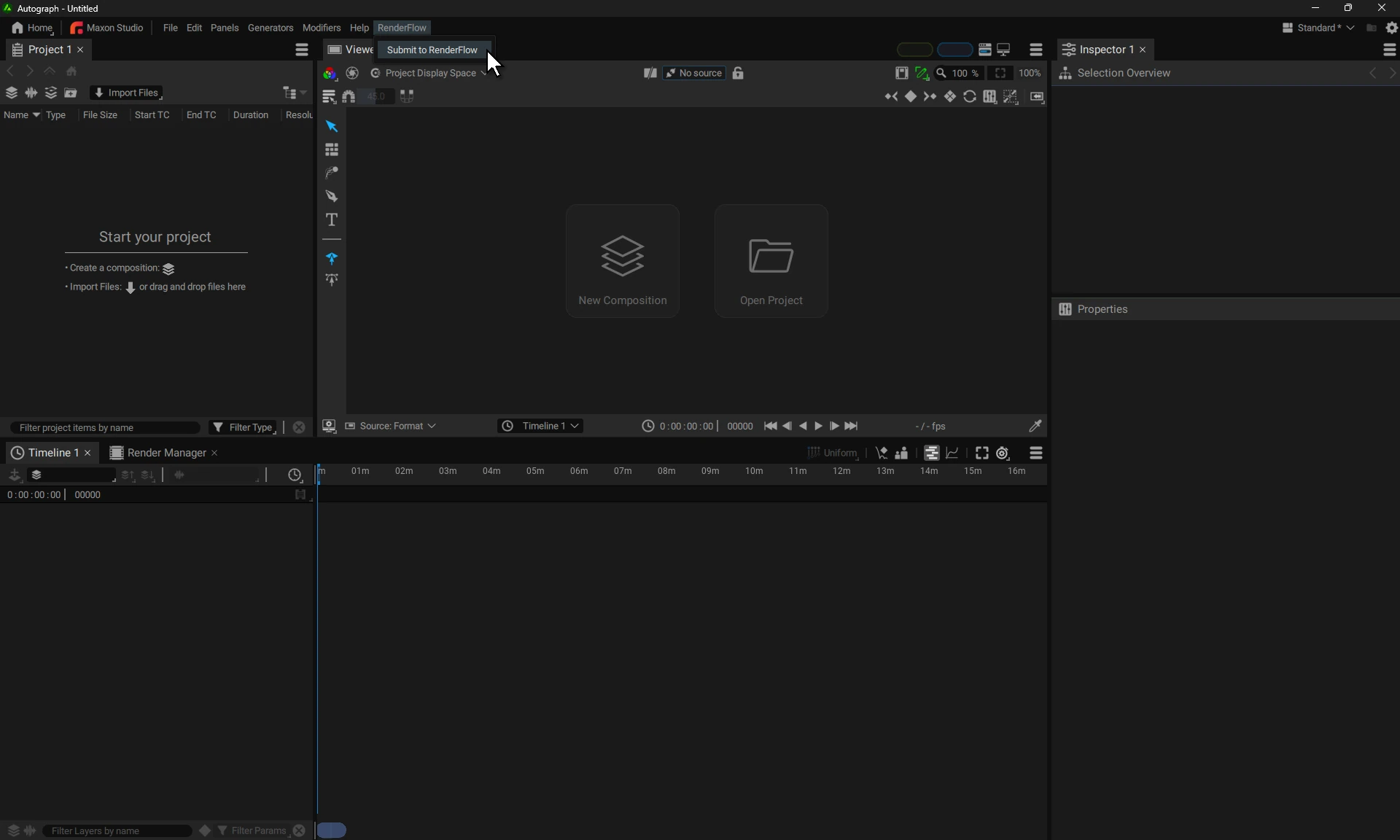
Task: Toggle the blue pill at timeline bottom
Action: click(332, 831)
